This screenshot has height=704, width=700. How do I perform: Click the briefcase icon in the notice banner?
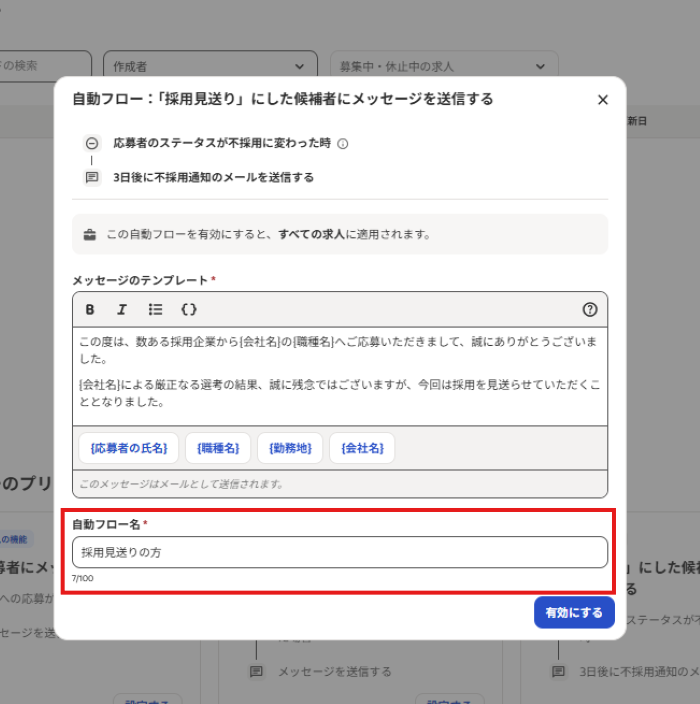[x=90, y=234]
